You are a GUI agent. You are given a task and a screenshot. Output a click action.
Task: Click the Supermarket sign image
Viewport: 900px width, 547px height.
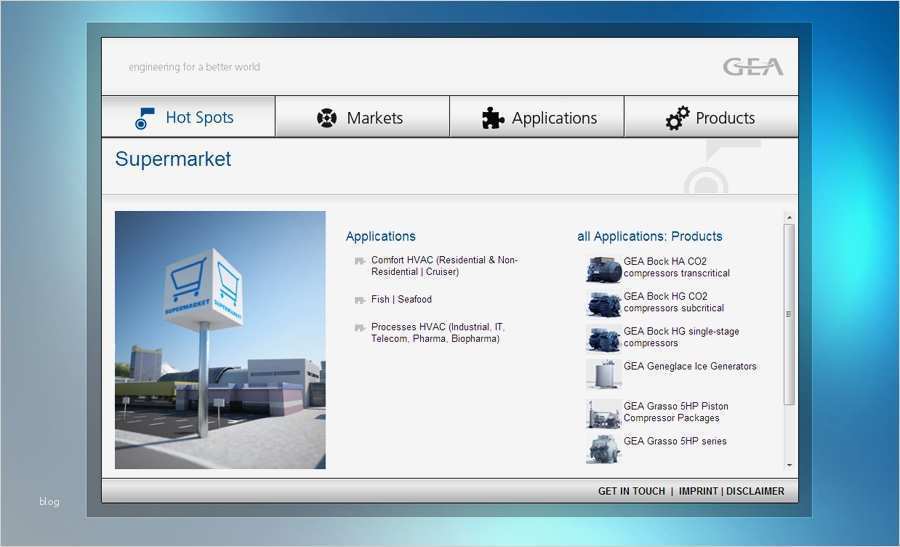220,340
